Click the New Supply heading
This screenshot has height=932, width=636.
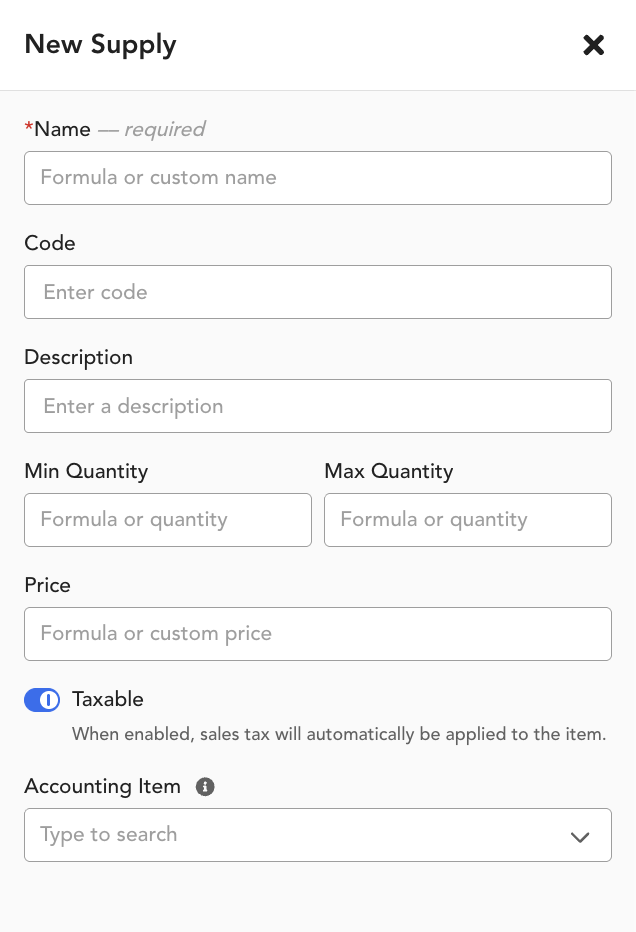pos(100,45)
